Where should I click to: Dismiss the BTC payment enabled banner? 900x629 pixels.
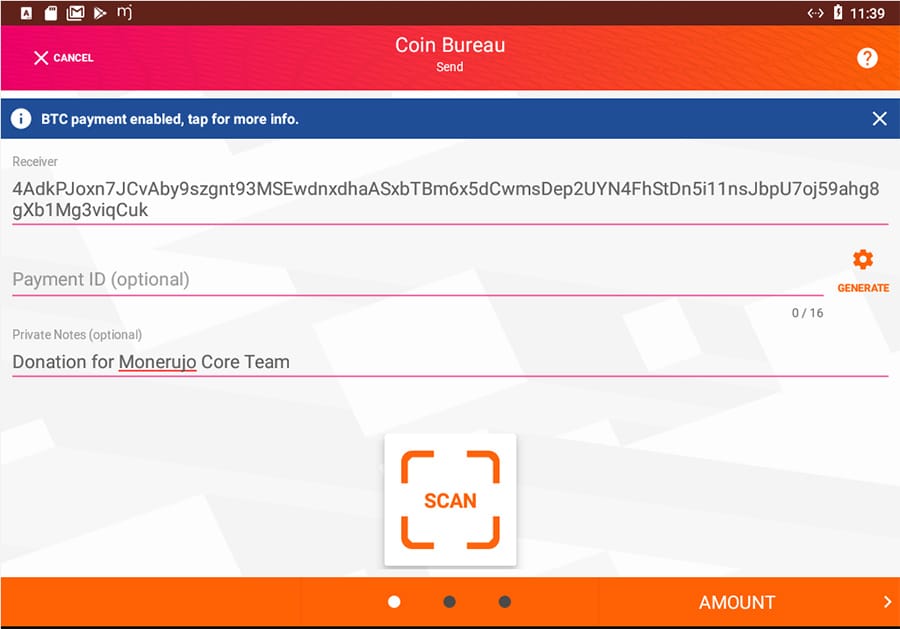tap(879, 119)
